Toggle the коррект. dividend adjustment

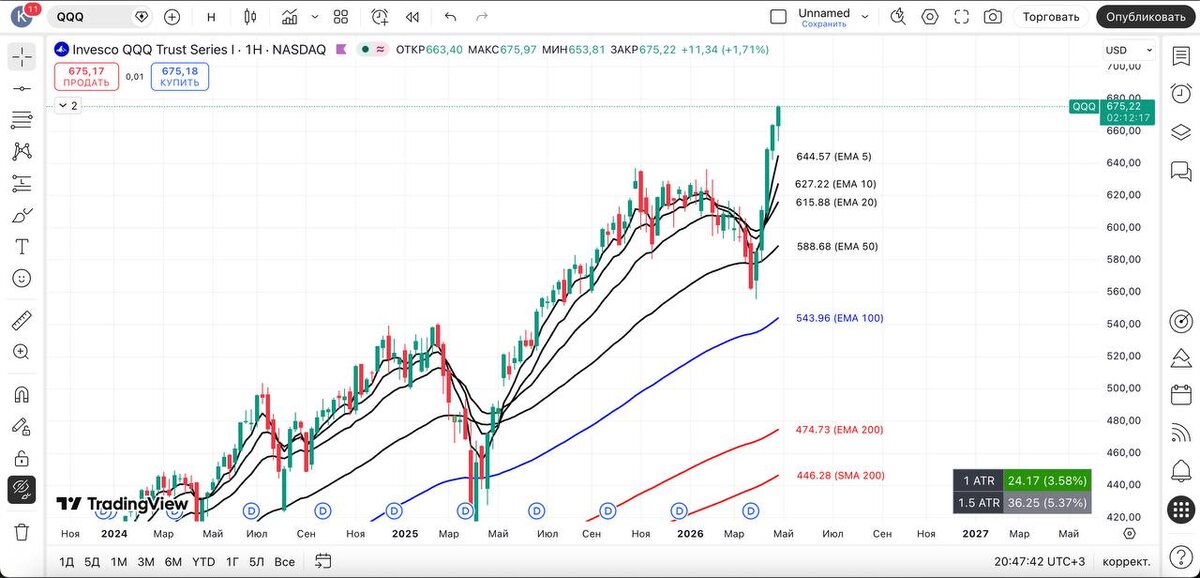coord(1125,562)
